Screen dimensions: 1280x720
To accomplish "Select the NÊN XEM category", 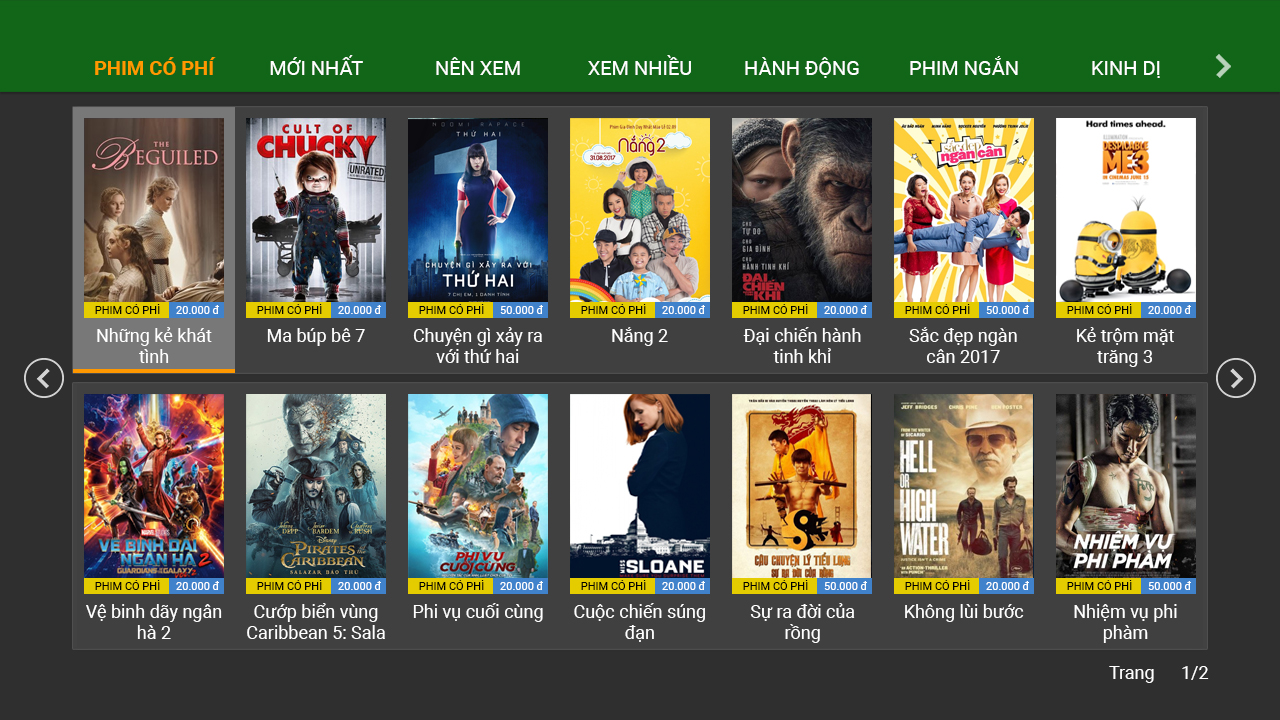I will (x=478, y=68).
